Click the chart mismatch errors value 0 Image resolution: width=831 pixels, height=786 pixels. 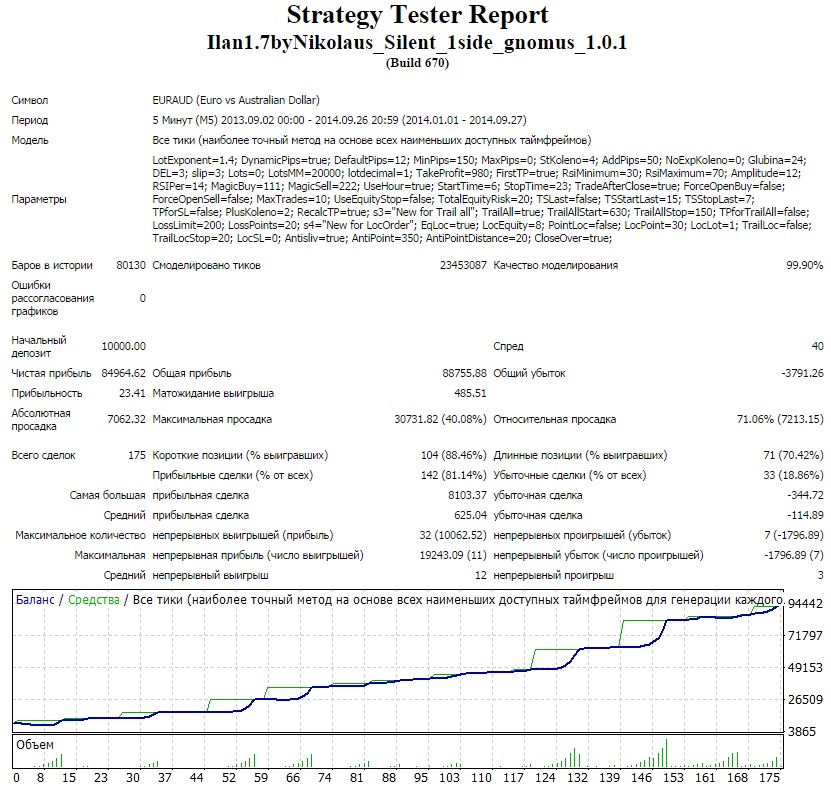coord(142,298)
